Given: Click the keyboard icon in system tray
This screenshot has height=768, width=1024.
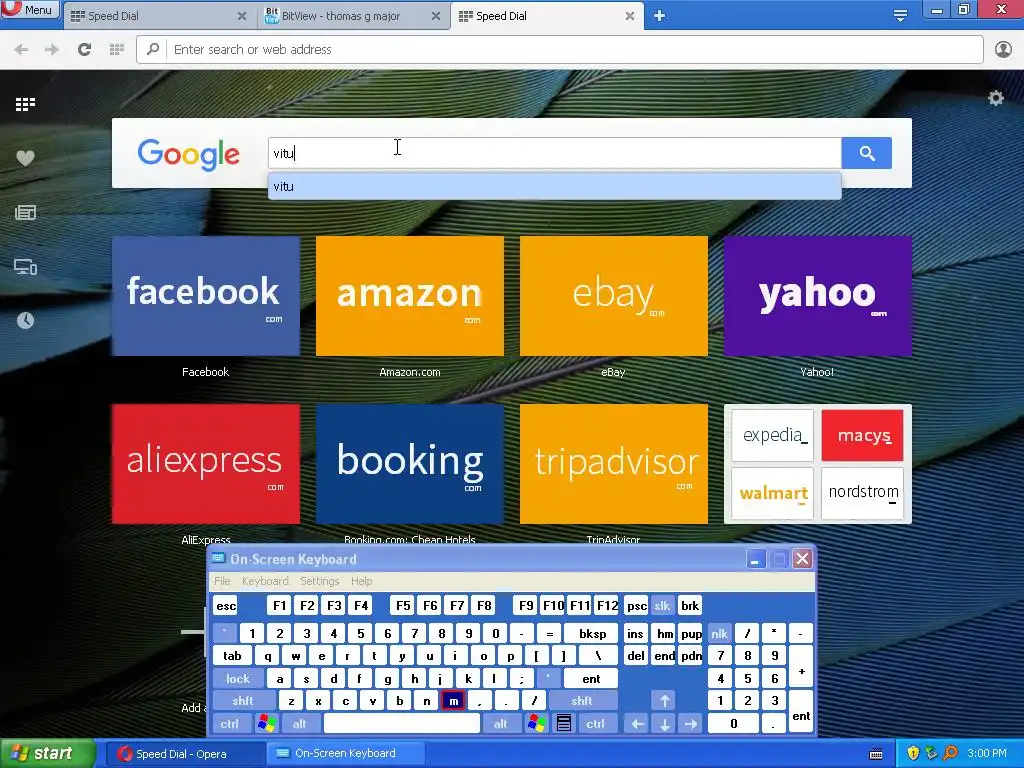Looking at the screenshot, I should pos(876,754).
